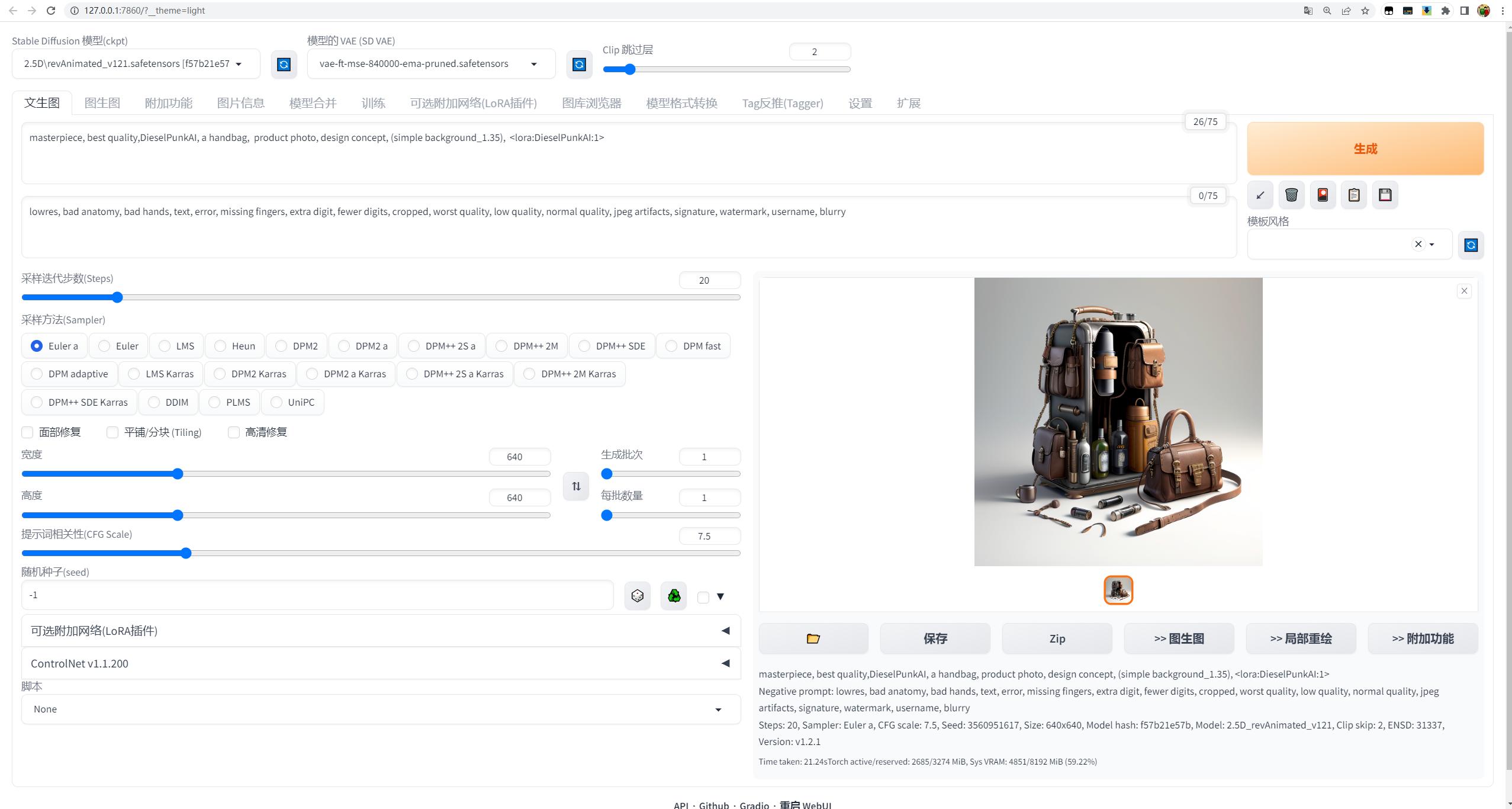Expand the 可选附加网络(LoRA插件) accordion
This screenshot has height=809, width=1512.
point(381,631)
